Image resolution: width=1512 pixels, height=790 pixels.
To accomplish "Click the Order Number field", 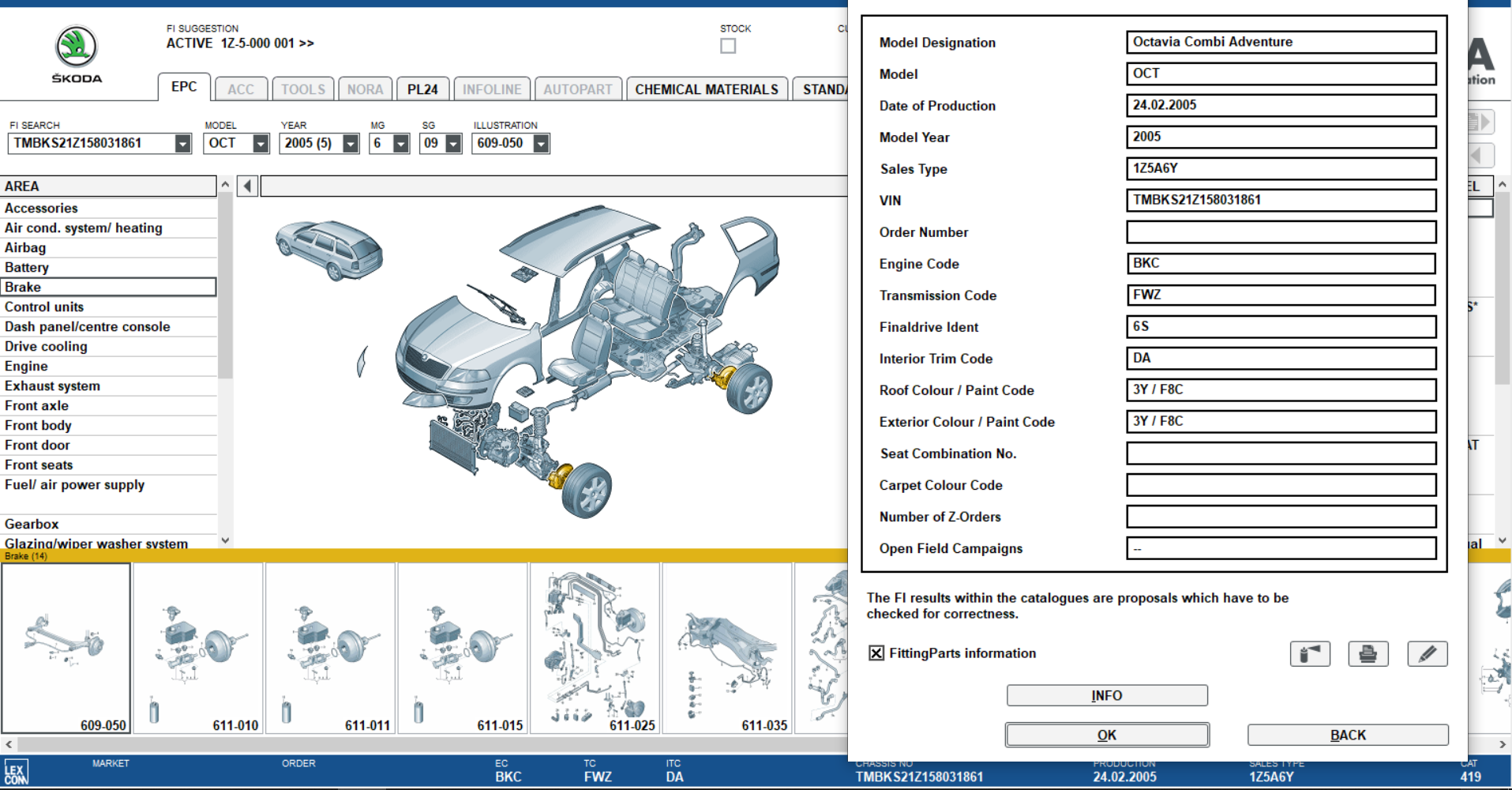I will [1281, 232].
